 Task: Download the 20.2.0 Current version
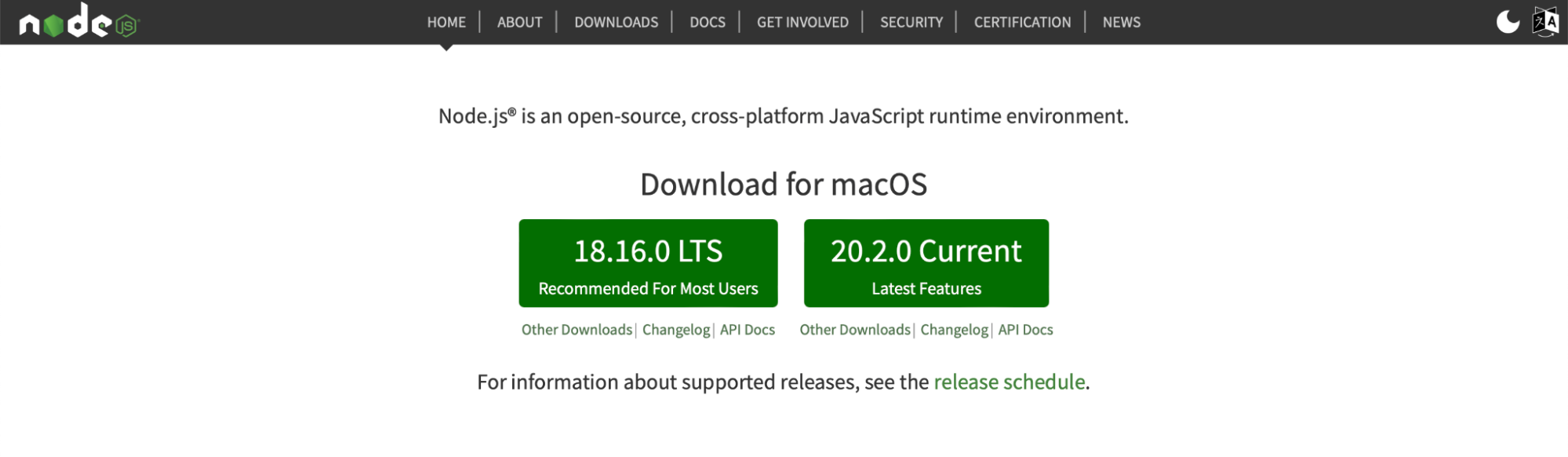coord(926,263)
